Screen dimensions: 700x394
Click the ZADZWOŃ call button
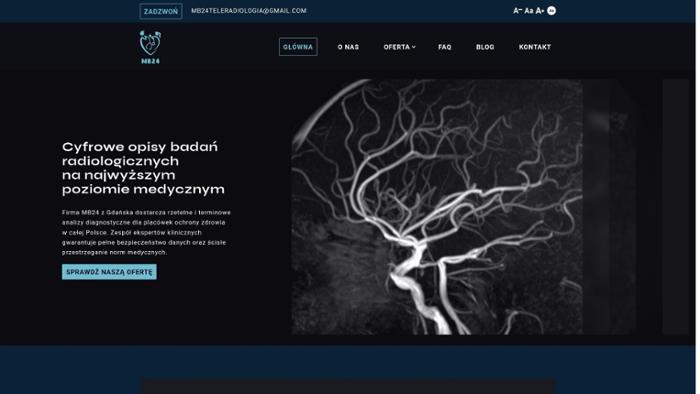(x=161, y=12)
